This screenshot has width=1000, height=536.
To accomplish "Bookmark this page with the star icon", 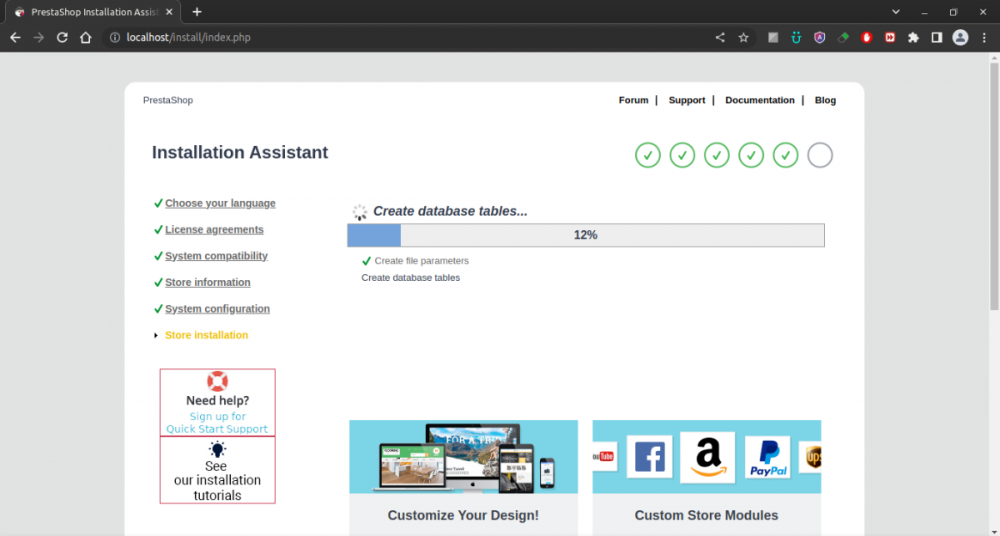I will tap(743, 37).
